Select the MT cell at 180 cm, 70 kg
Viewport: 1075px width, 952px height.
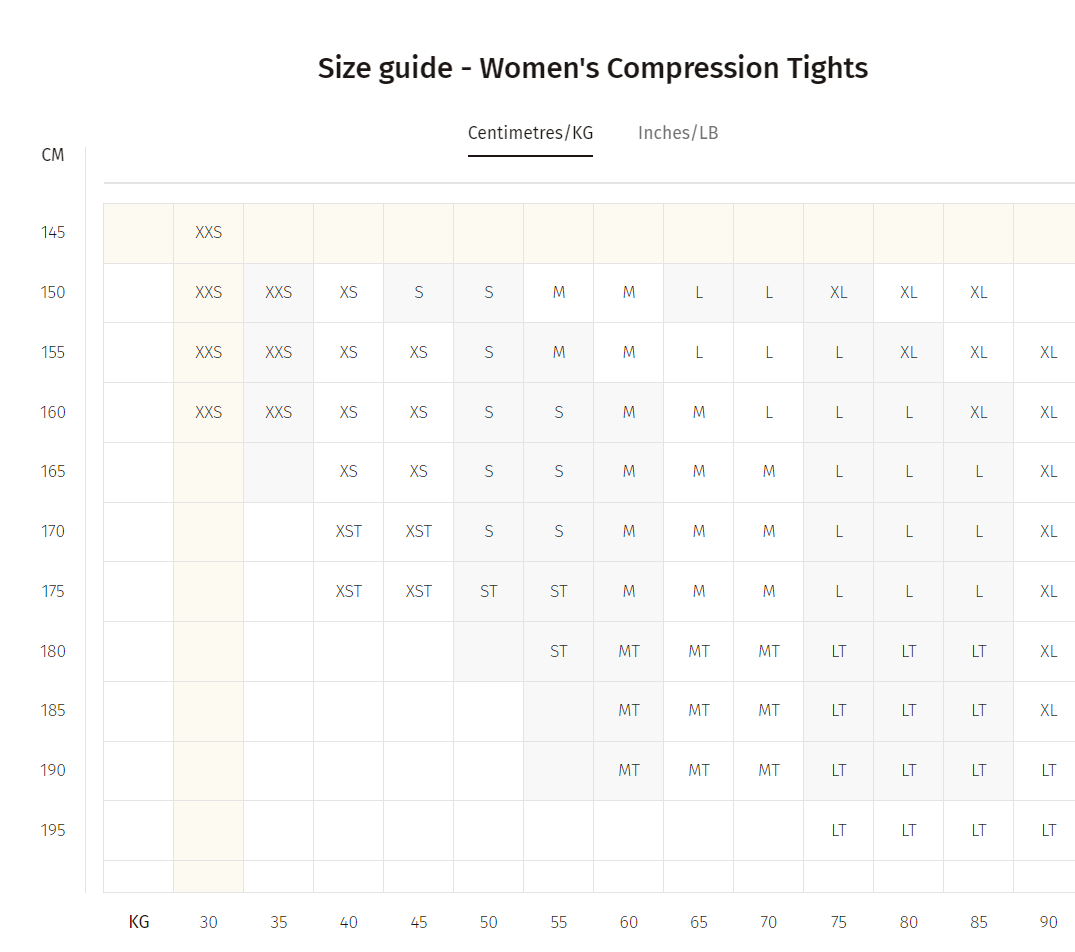coord(768,651)
